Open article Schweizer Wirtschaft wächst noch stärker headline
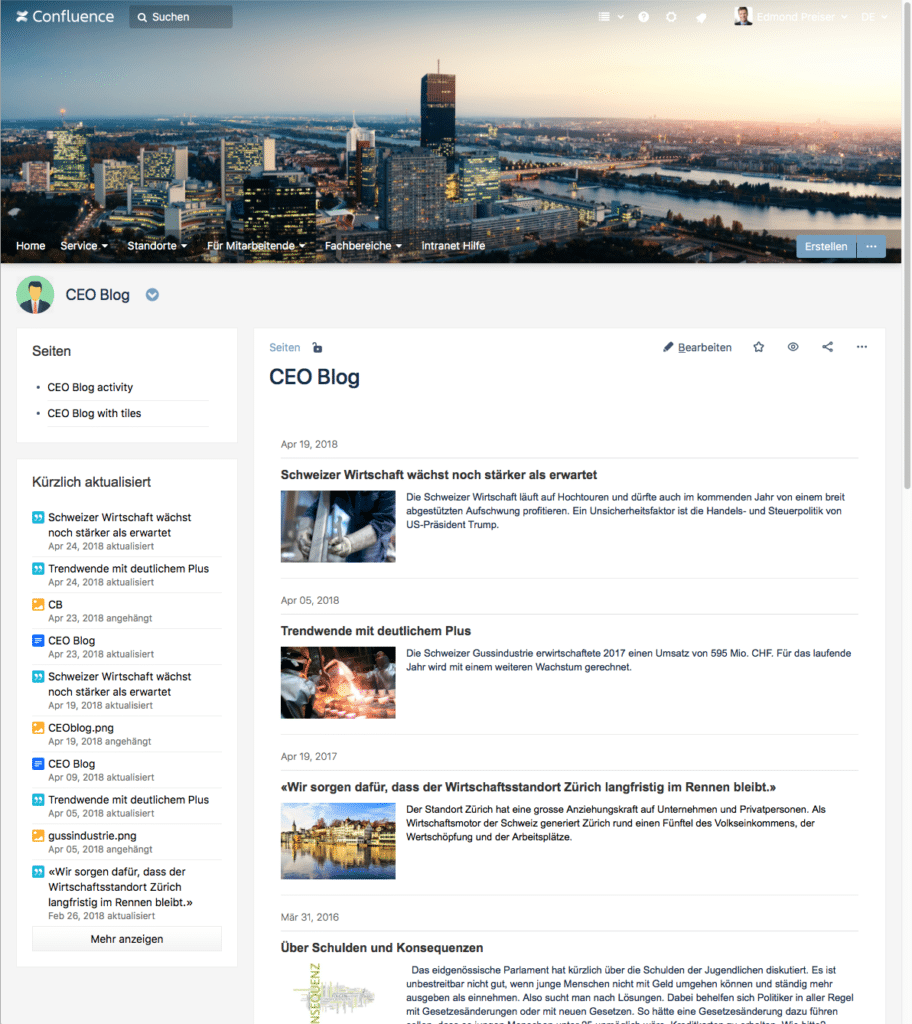This screenshot has width=912, height=1024. click(x=439, y=475)
